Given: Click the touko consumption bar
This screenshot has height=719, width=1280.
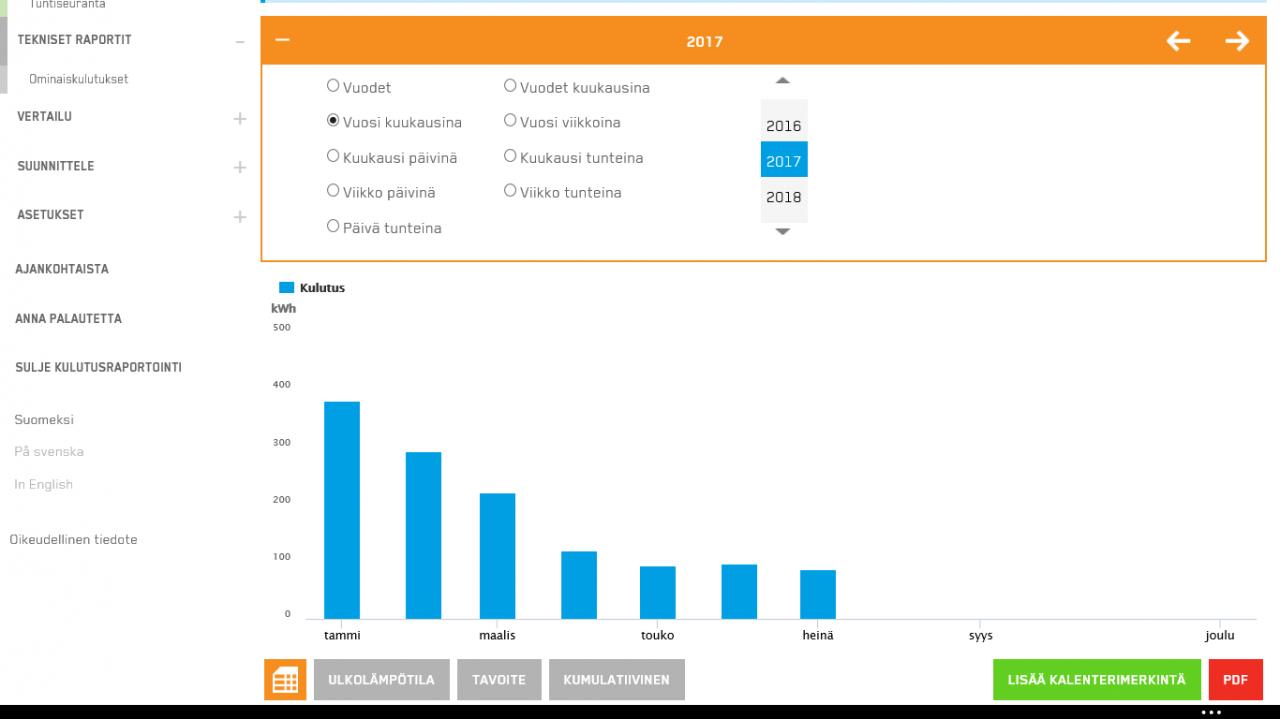Looking at the screenshot, I should tap(658, 593).
